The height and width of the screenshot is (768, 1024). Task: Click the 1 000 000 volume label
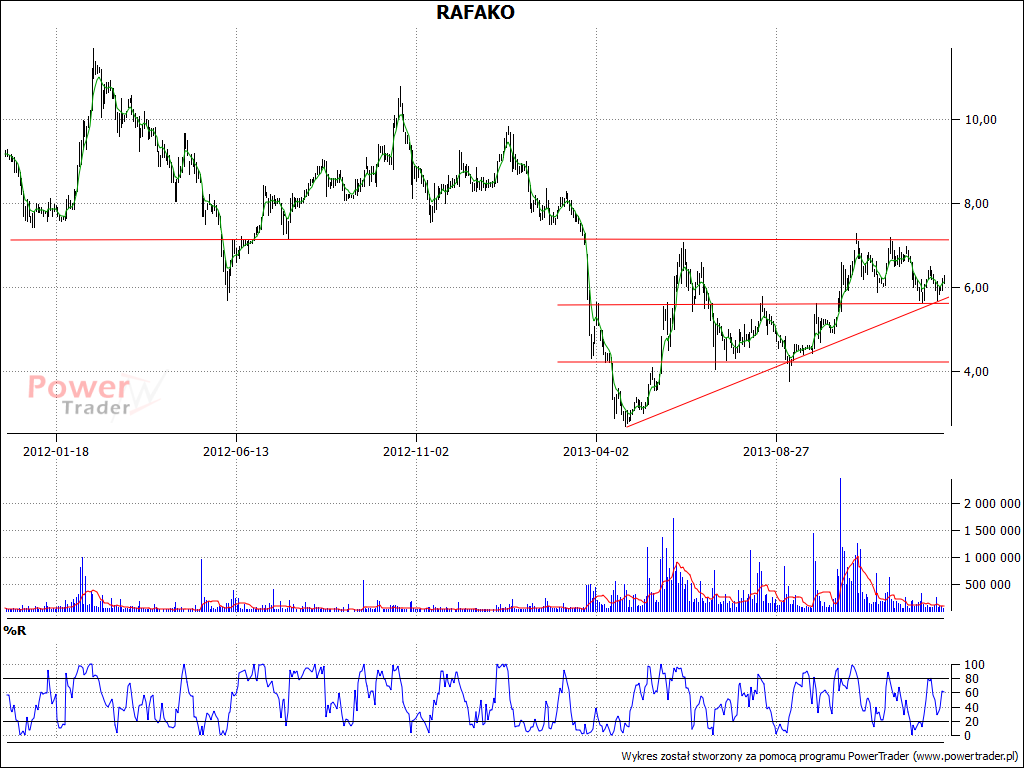coord(991,558)
